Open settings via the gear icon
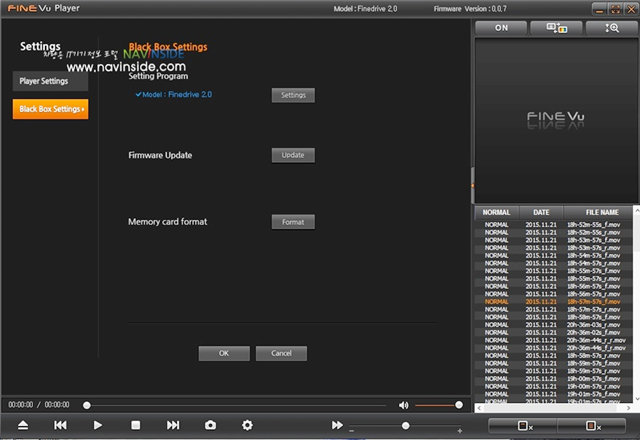 coord(247,425)
